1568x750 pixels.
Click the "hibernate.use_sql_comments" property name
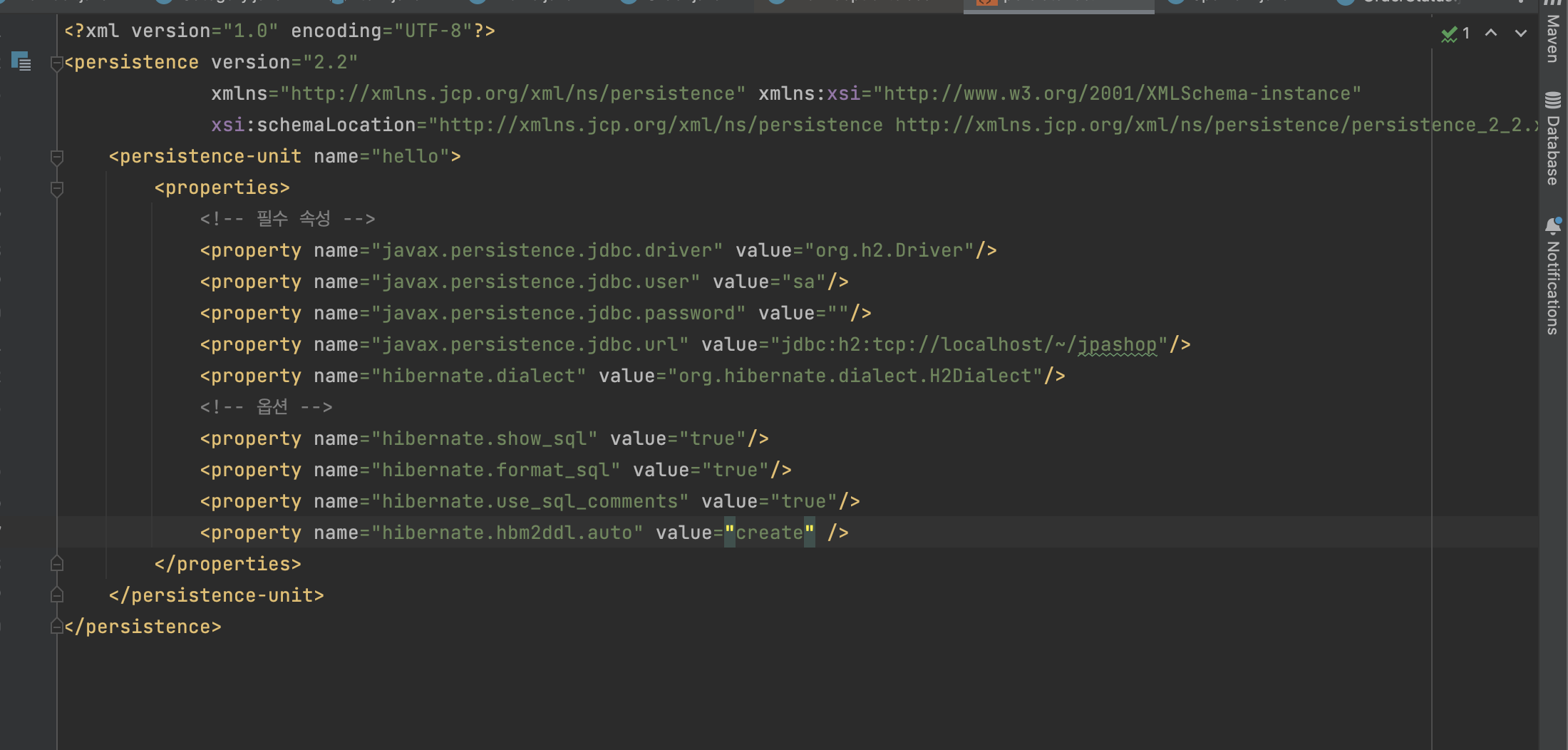[x=530, y=502]
